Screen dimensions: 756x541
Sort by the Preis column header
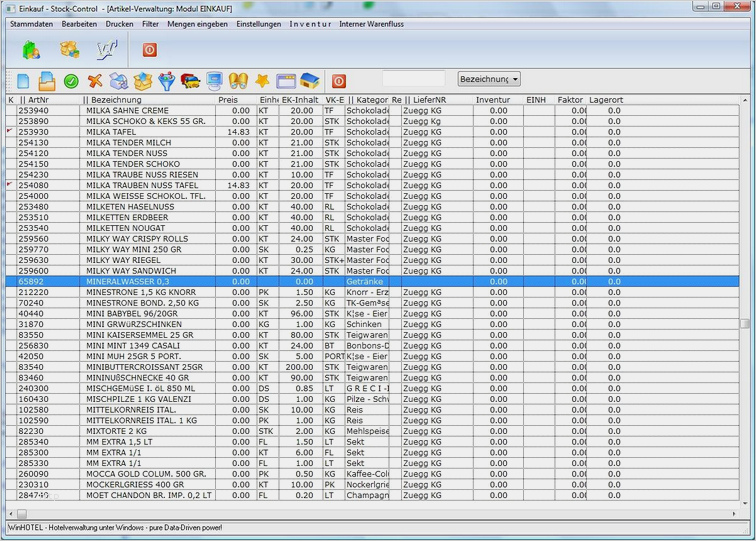(229, 100)
